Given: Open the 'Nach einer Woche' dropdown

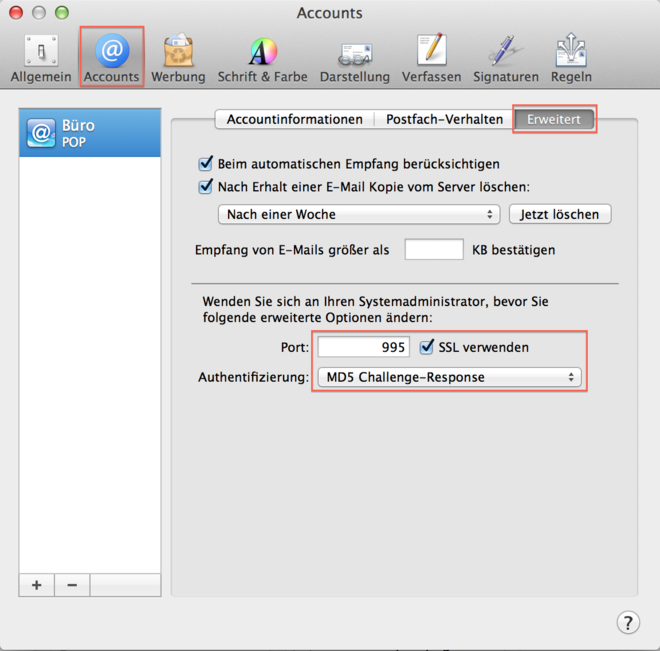Looking at the screenshot, I should 358,214.
